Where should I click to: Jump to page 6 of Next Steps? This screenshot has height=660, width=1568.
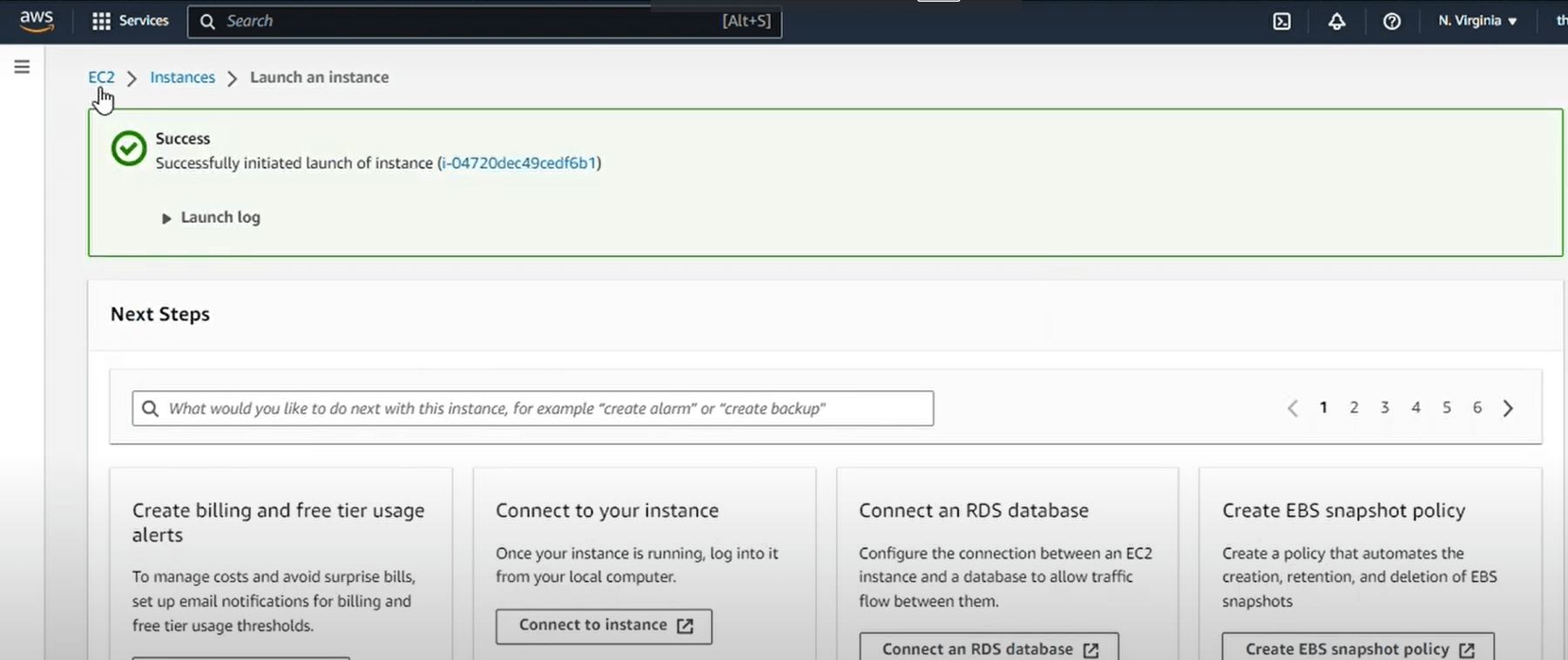(x=1477, y=407)
